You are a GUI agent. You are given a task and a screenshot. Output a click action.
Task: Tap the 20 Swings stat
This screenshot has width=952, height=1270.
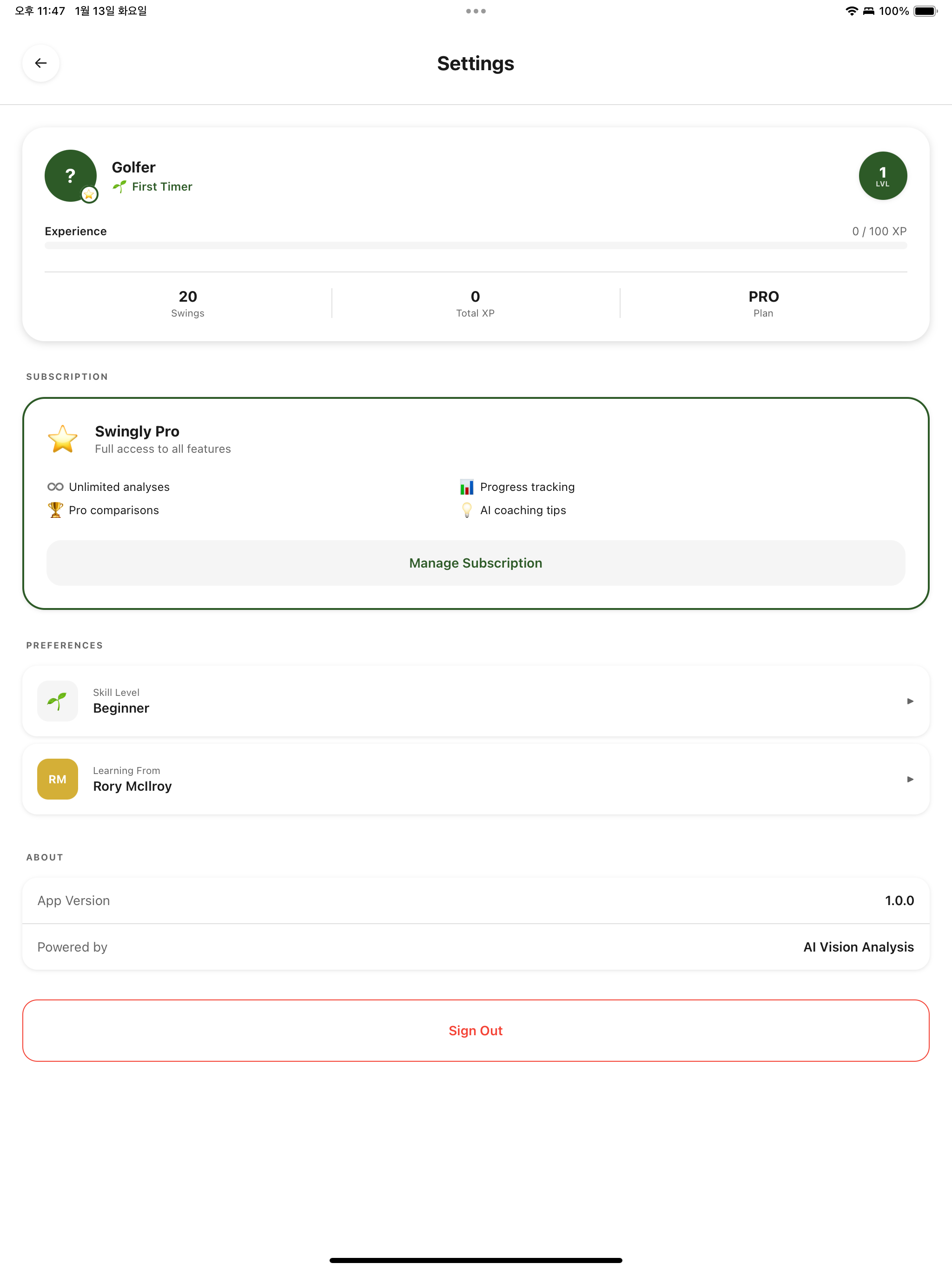click(x=188, y=304)
